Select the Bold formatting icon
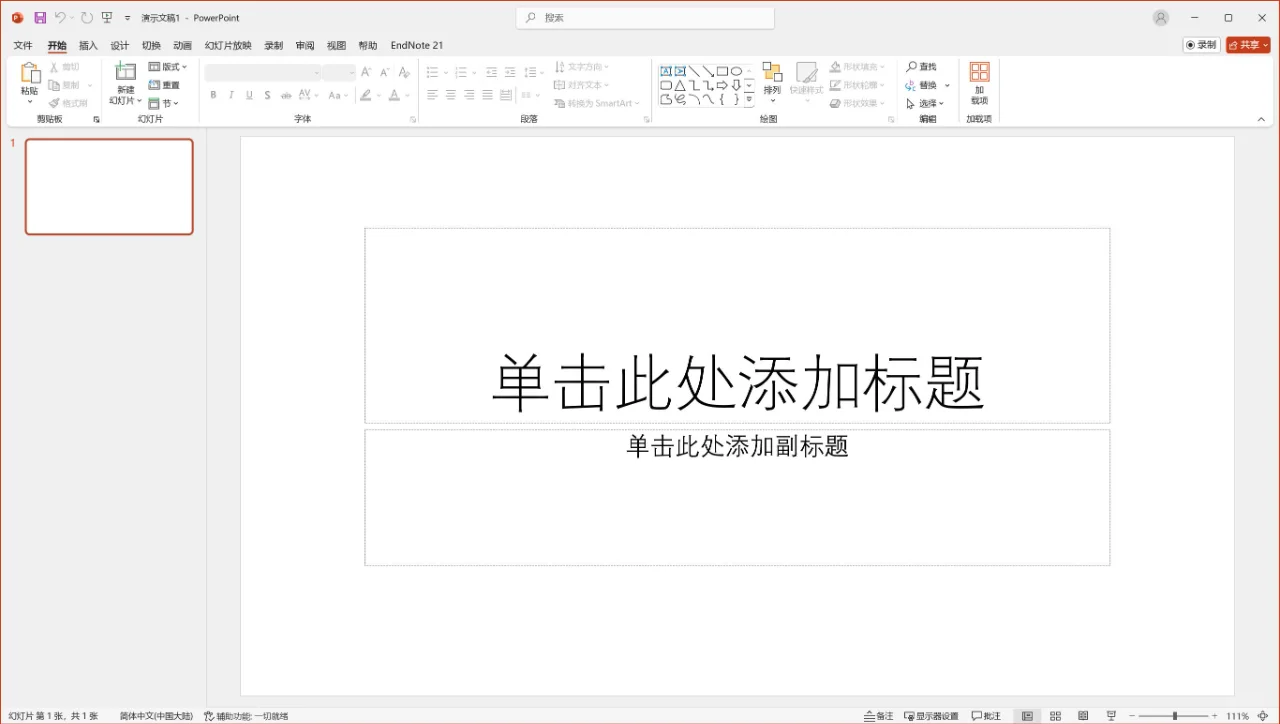The height and width of the screenshot is (724, 1280). click(212, 95)
